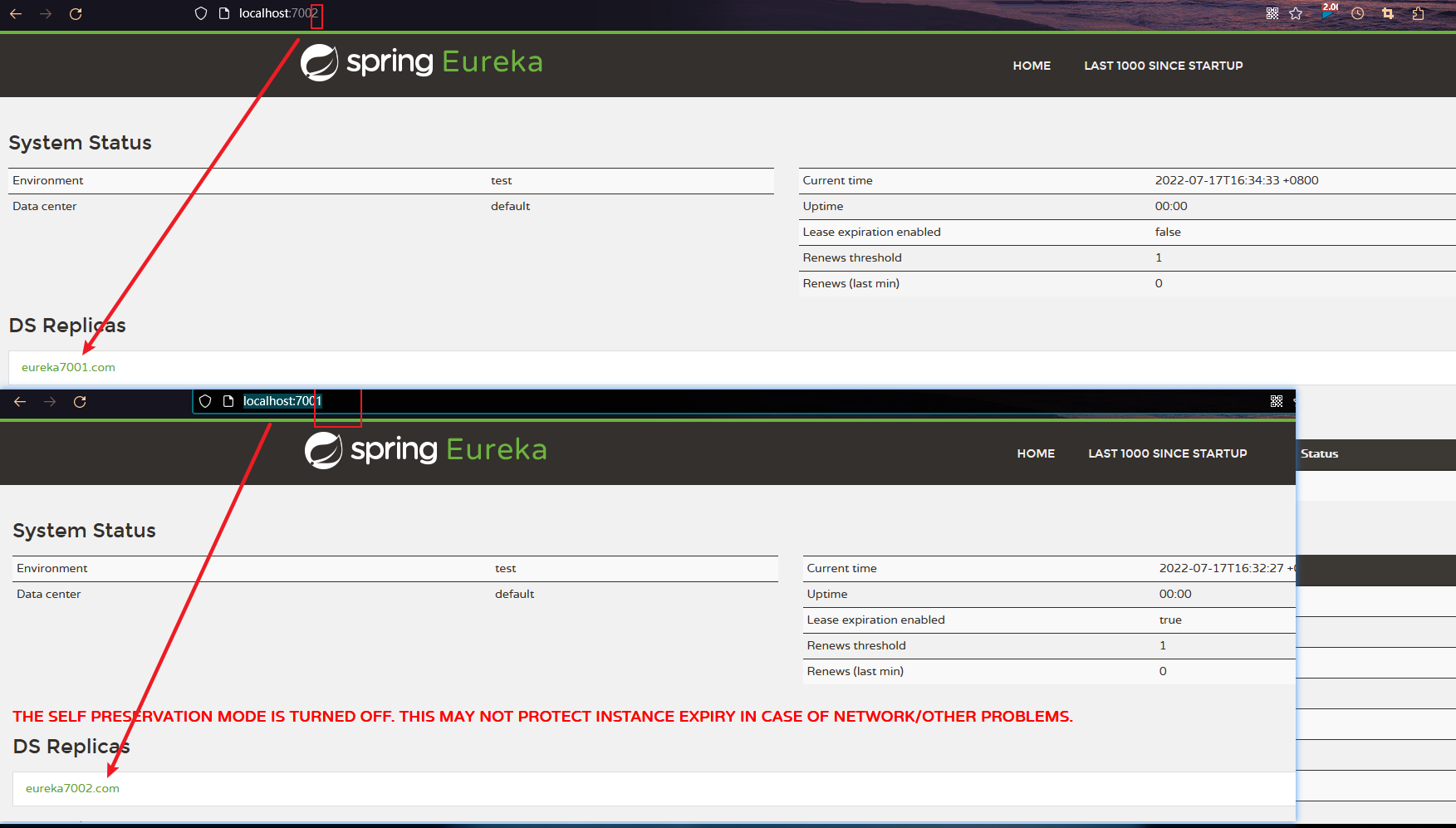Open LAST 1000 SINCE STARTUP on the localhost:7002 page
The height and width of the screenshot is (828, 1456).
pos(1163,66)
